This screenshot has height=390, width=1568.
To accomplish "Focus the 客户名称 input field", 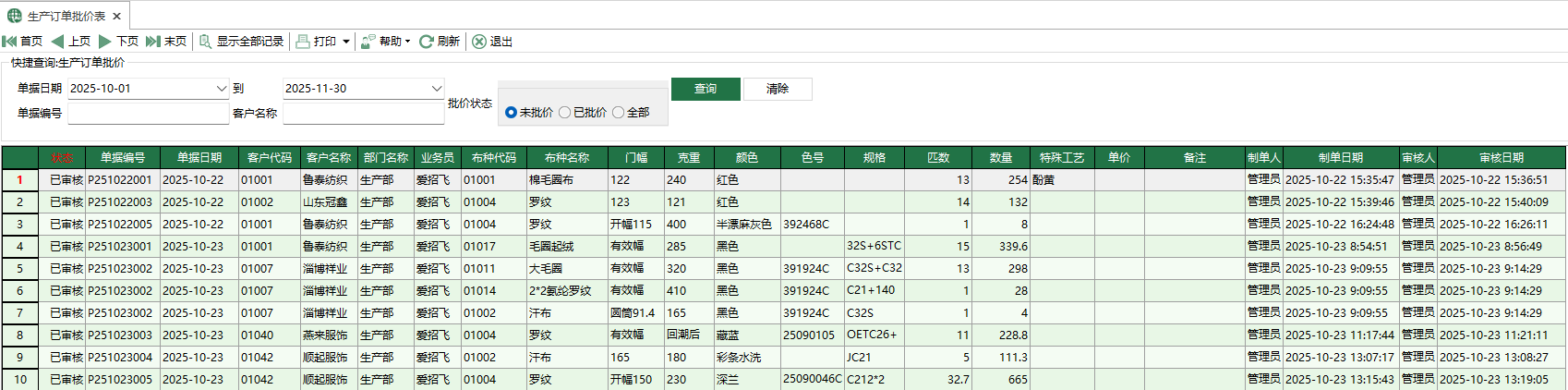I will 363,113.
